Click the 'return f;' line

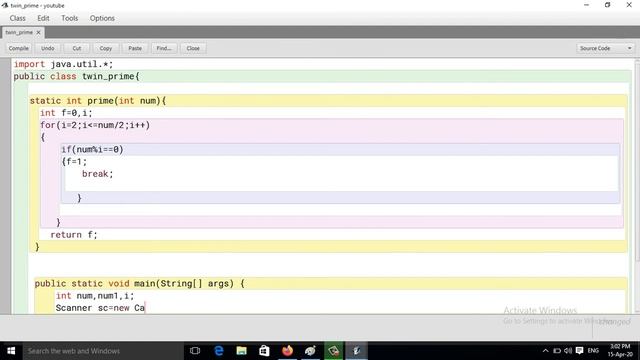(x=74, y=235)
